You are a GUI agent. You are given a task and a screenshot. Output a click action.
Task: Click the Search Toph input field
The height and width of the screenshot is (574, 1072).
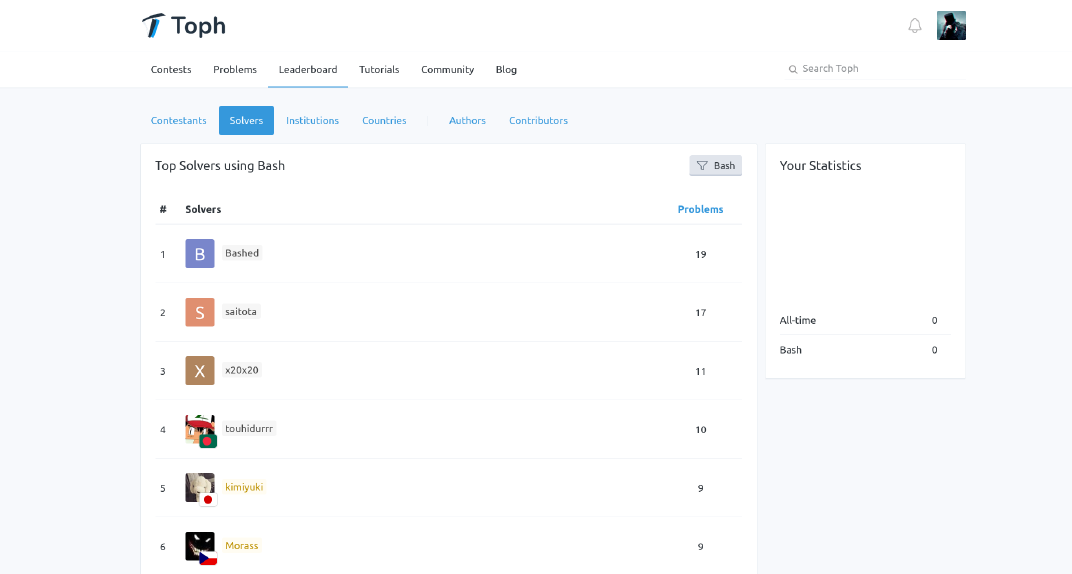880,69
